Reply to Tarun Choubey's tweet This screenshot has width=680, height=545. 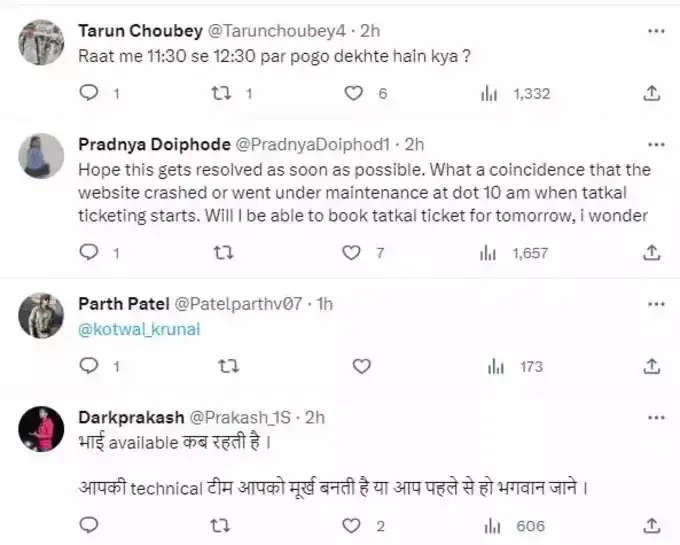pos(89,93)
